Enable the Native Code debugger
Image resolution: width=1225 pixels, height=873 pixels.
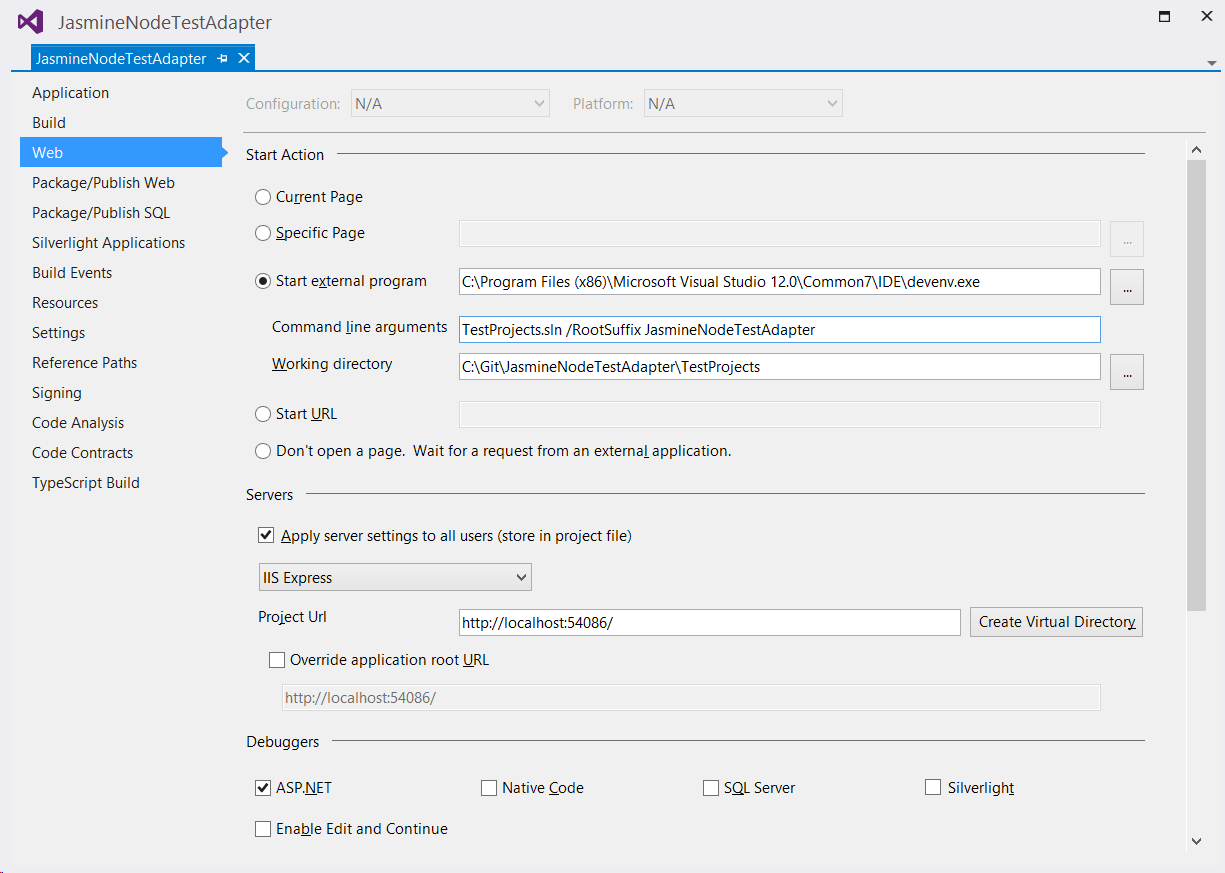click(488, 788)
